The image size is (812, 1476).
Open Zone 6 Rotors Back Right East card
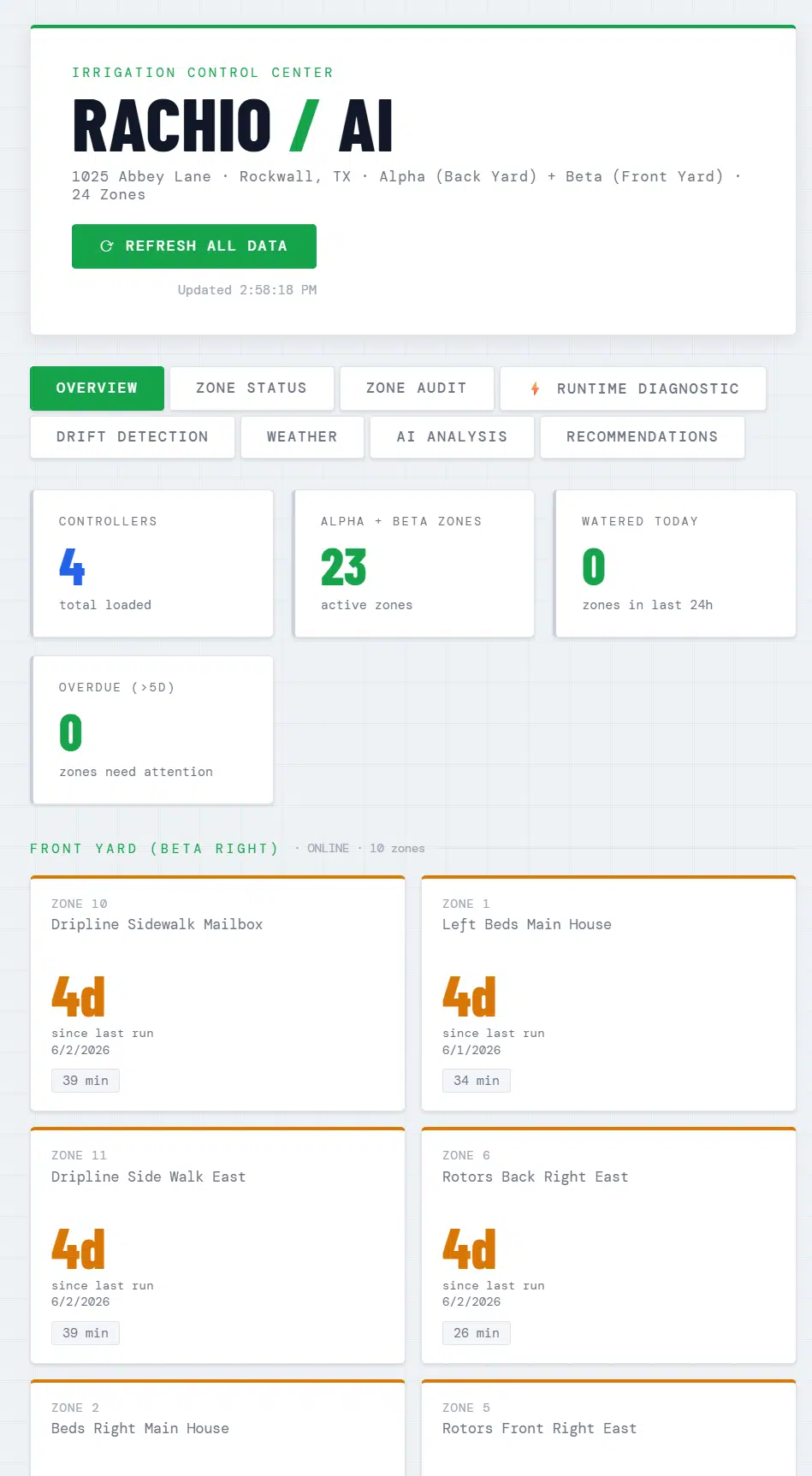point(608,1246)
